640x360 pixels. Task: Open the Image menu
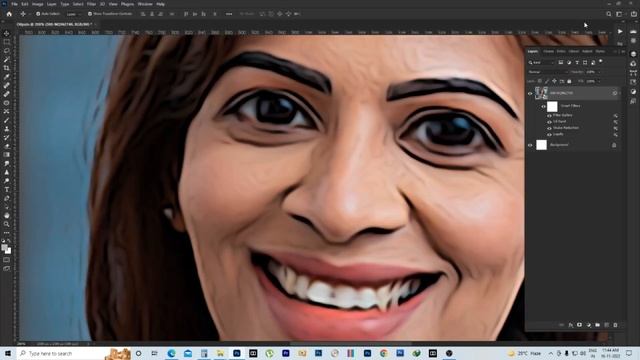38,4
